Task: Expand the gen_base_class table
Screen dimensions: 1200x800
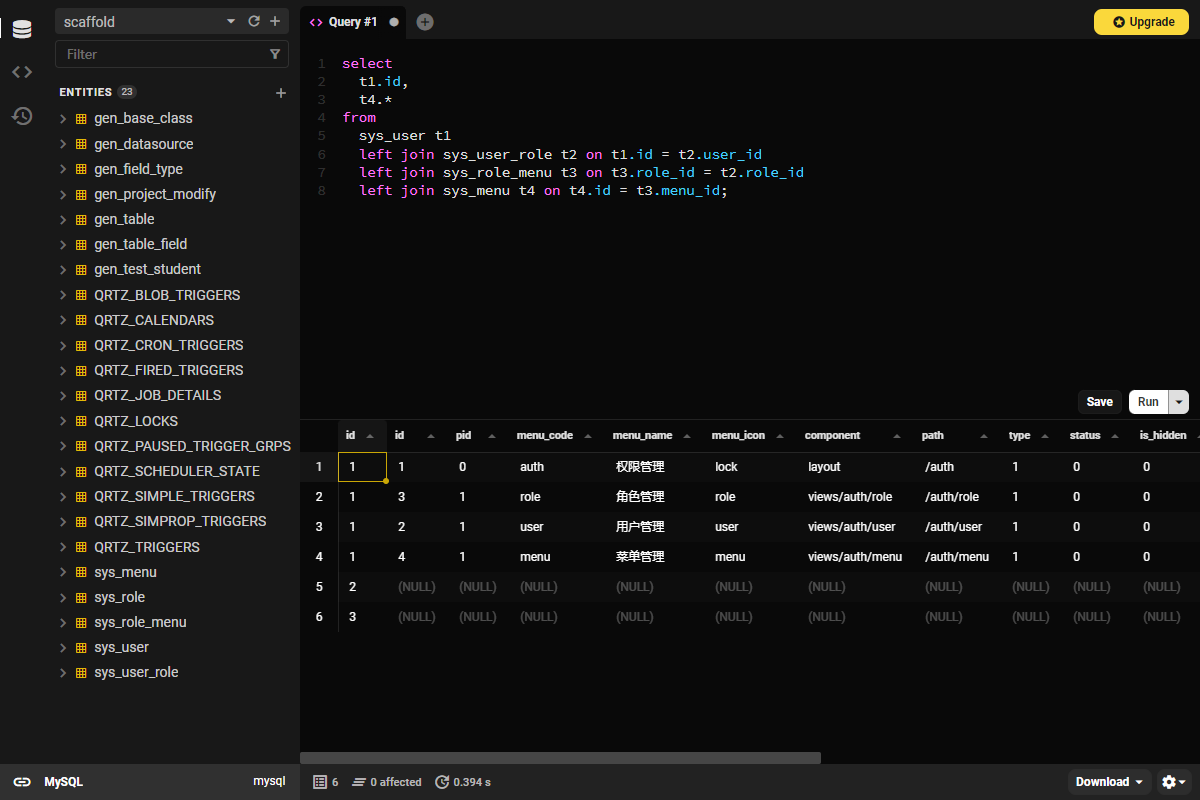Action: coord(63,118)
